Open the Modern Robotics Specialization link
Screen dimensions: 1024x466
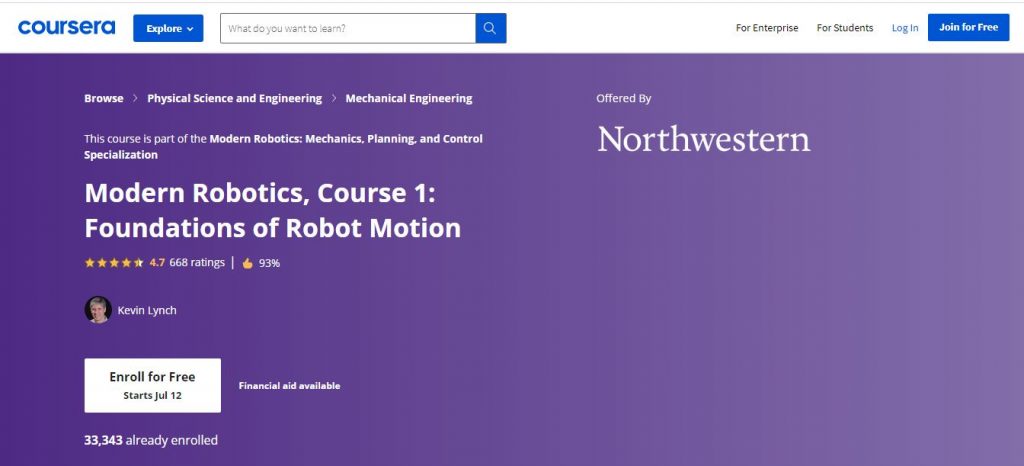point(345,139)
